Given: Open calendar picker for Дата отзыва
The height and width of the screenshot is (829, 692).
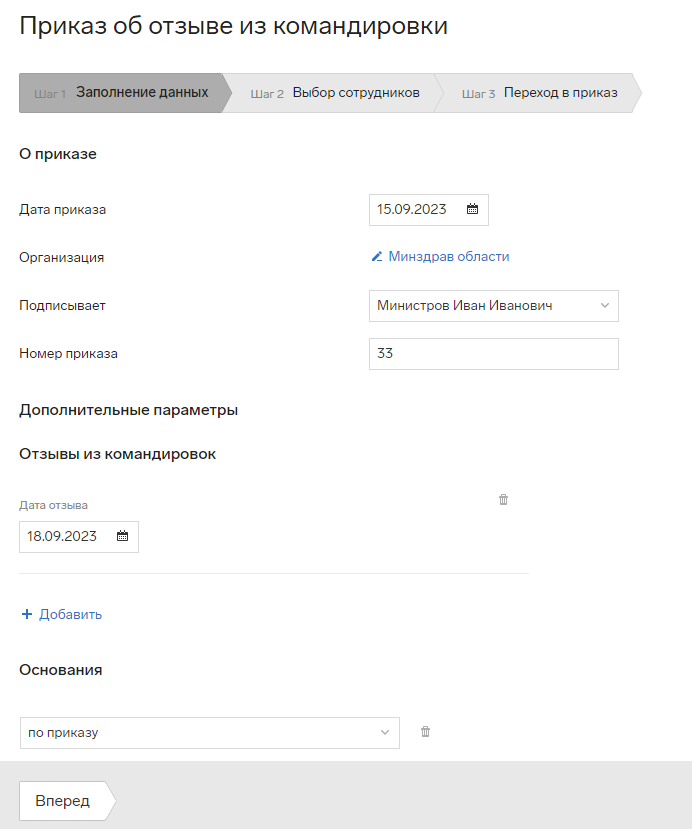Looking at the screenshot, I should coord(122,536).
